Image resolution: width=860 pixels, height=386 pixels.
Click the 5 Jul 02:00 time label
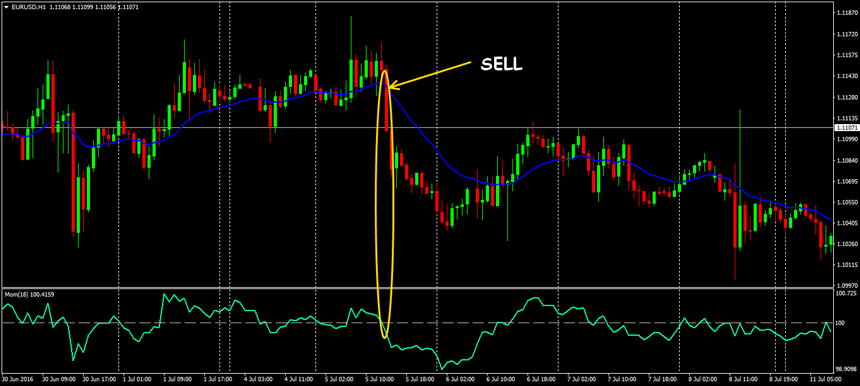pyautogui.click(x=340, y=378)
